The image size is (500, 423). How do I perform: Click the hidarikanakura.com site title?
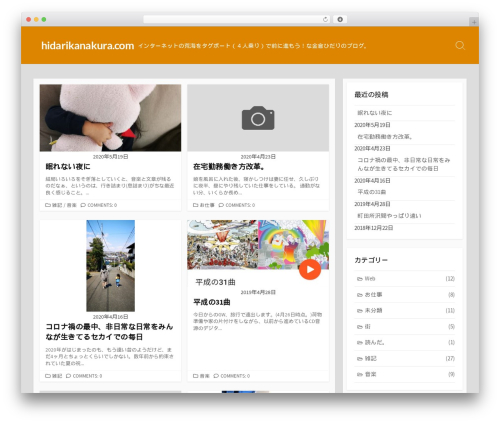87,46
